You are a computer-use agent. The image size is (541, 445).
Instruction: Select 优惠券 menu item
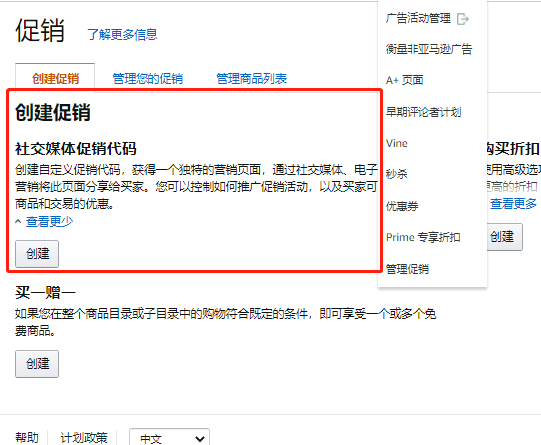tap(402, 206)
